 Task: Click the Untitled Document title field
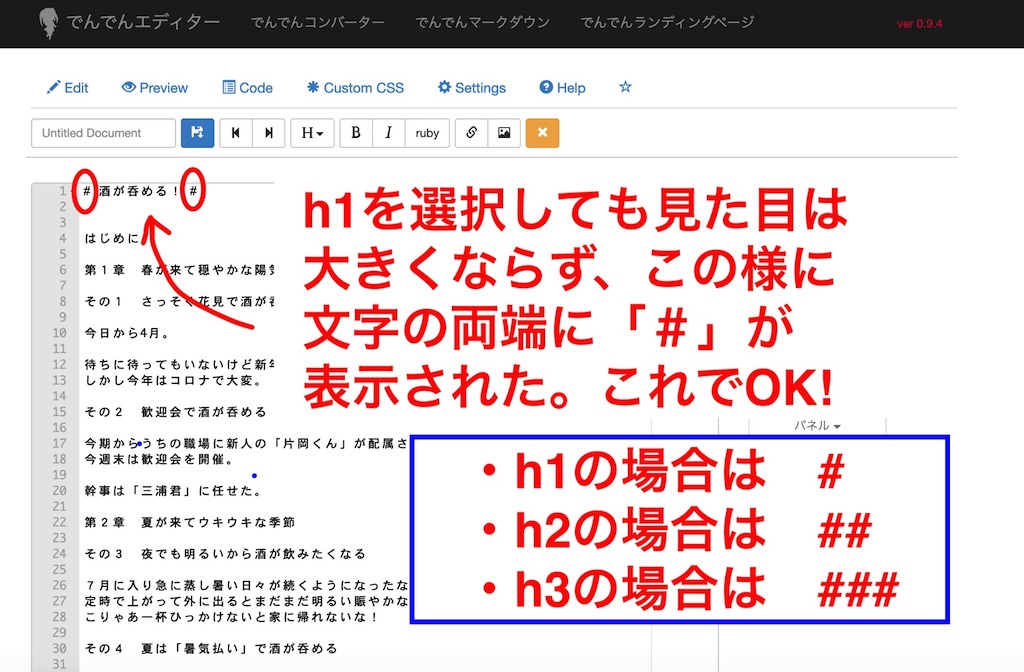coord(101,133)
